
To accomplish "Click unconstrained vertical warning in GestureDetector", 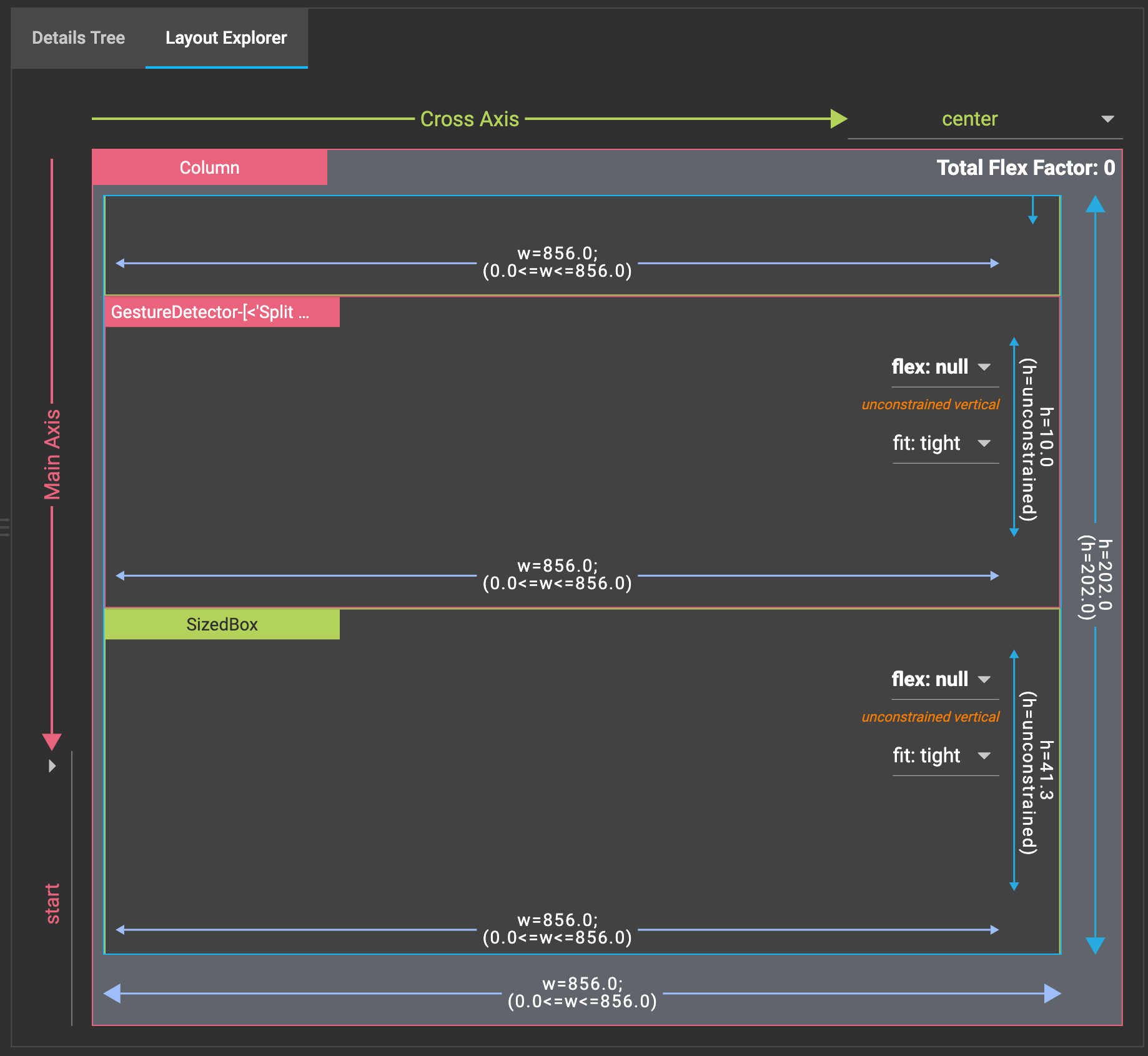I will click(931, 404).
